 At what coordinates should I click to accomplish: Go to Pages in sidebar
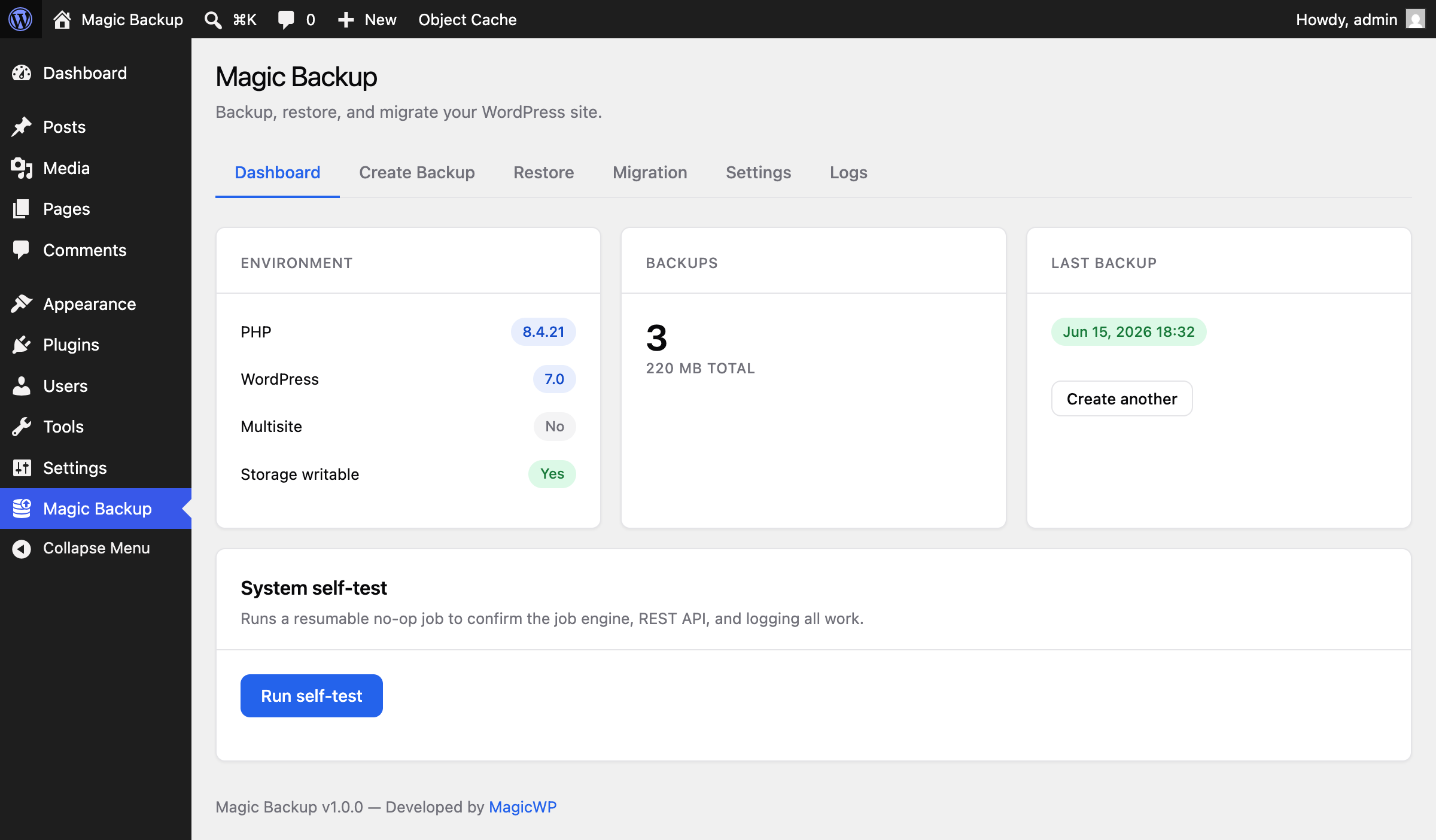click(66, 209)
